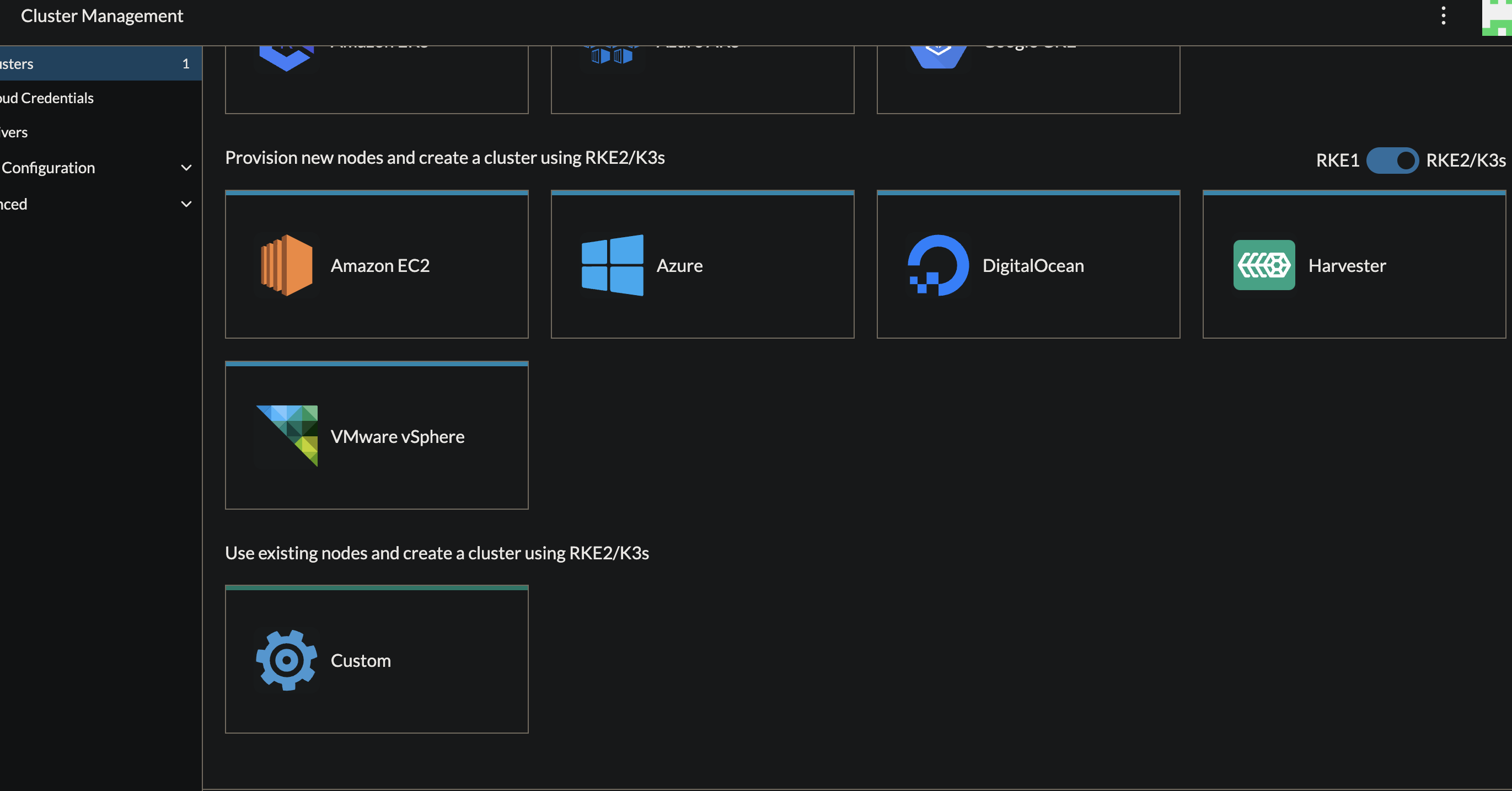Click the Custom gear icon
1512x791 pixels.
click(x=286, y=660)
